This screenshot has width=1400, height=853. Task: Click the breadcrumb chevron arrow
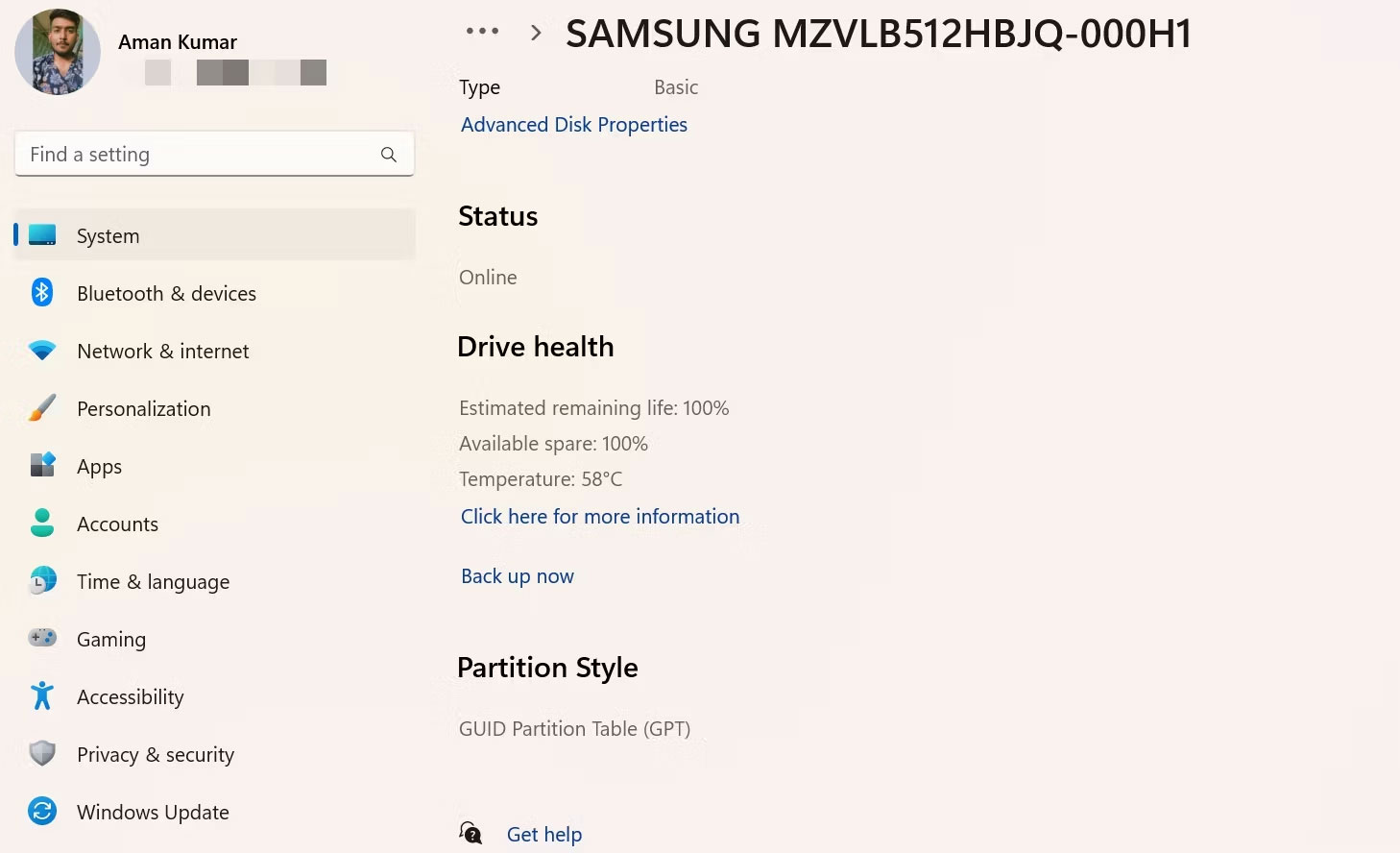tap(536, 33)
